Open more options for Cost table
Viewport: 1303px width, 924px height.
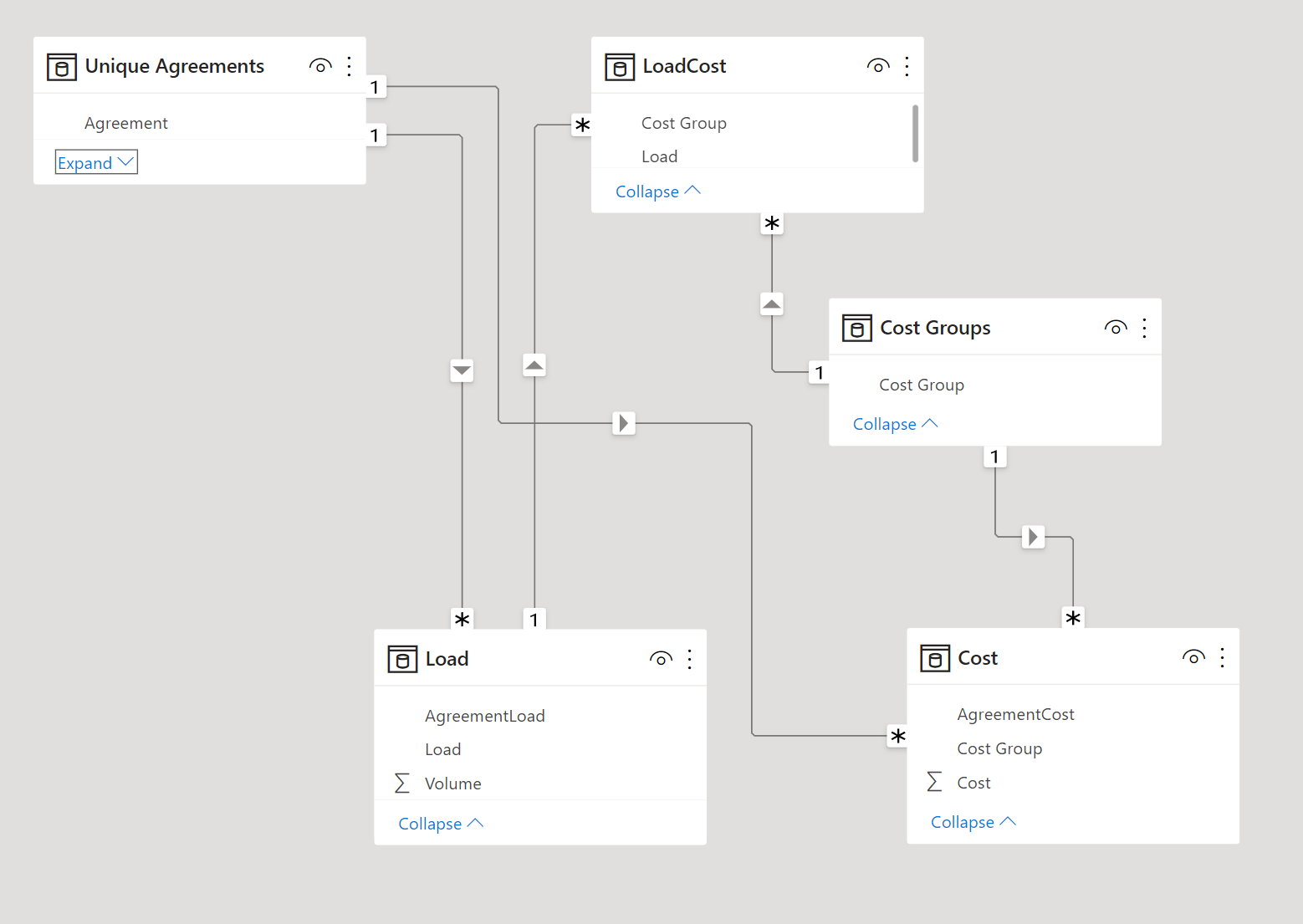(1222, 657)
